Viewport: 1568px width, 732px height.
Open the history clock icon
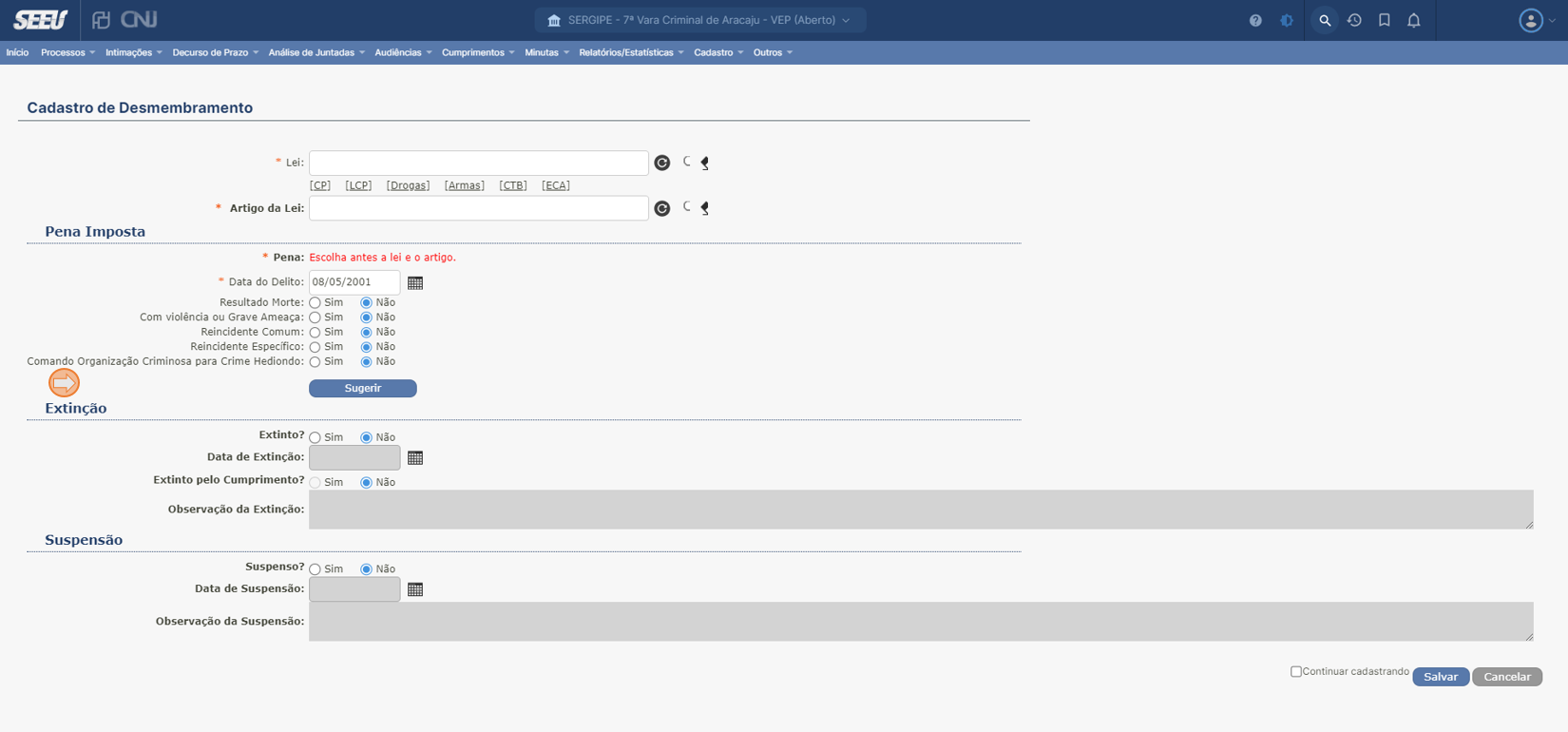point(1354,20)
